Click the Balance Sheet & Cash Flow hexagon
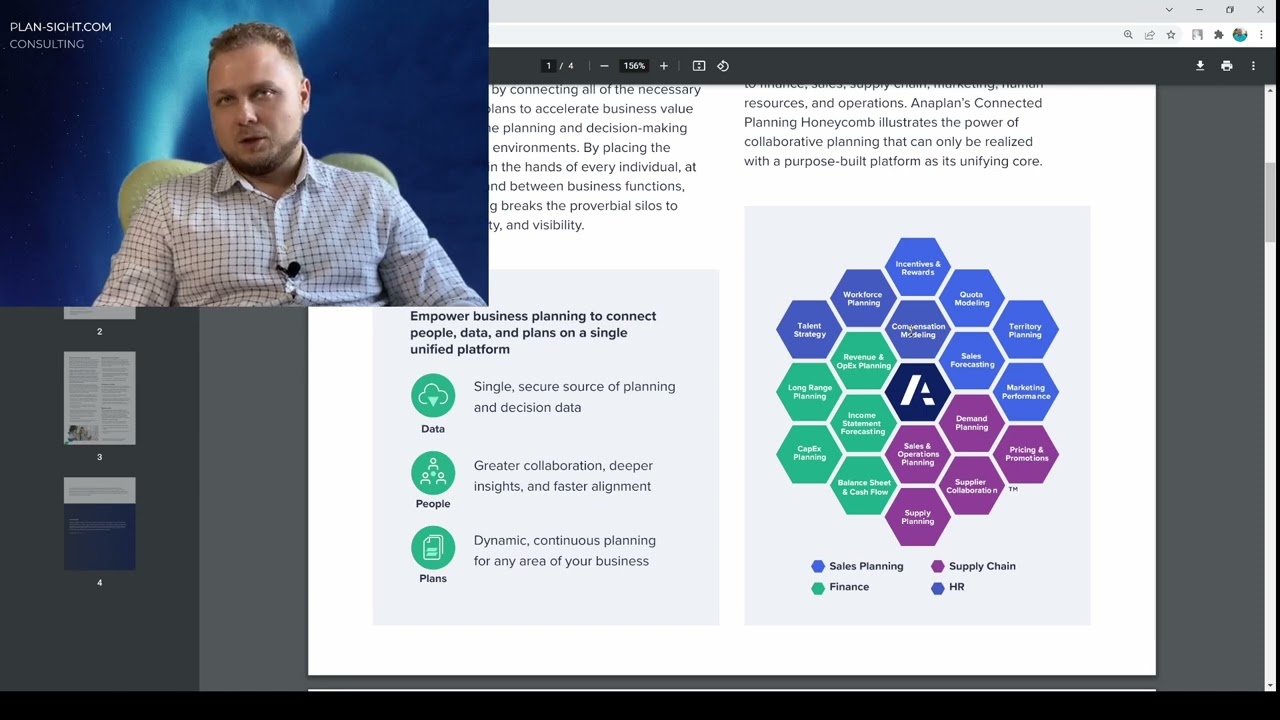This screenshot has height=720, width=1280. coord(863,486)
